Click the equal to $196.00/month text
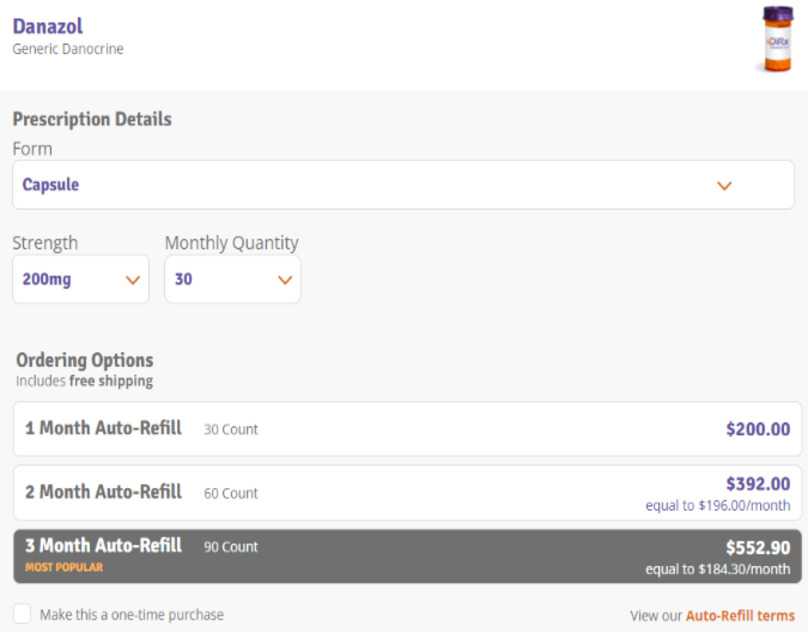The image size is (808, 632). tap(717, 506)
